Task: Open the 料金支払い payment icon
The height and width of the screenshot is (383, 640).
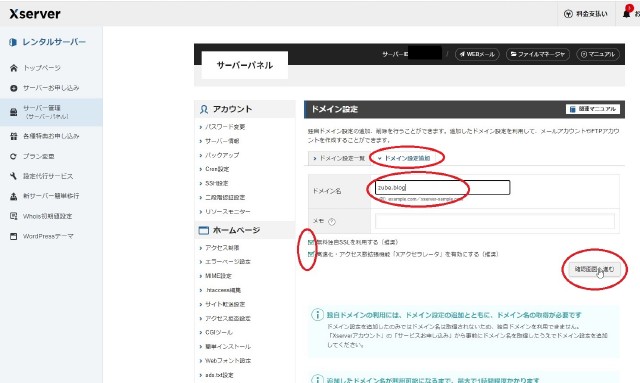Action: pos(568,14)
